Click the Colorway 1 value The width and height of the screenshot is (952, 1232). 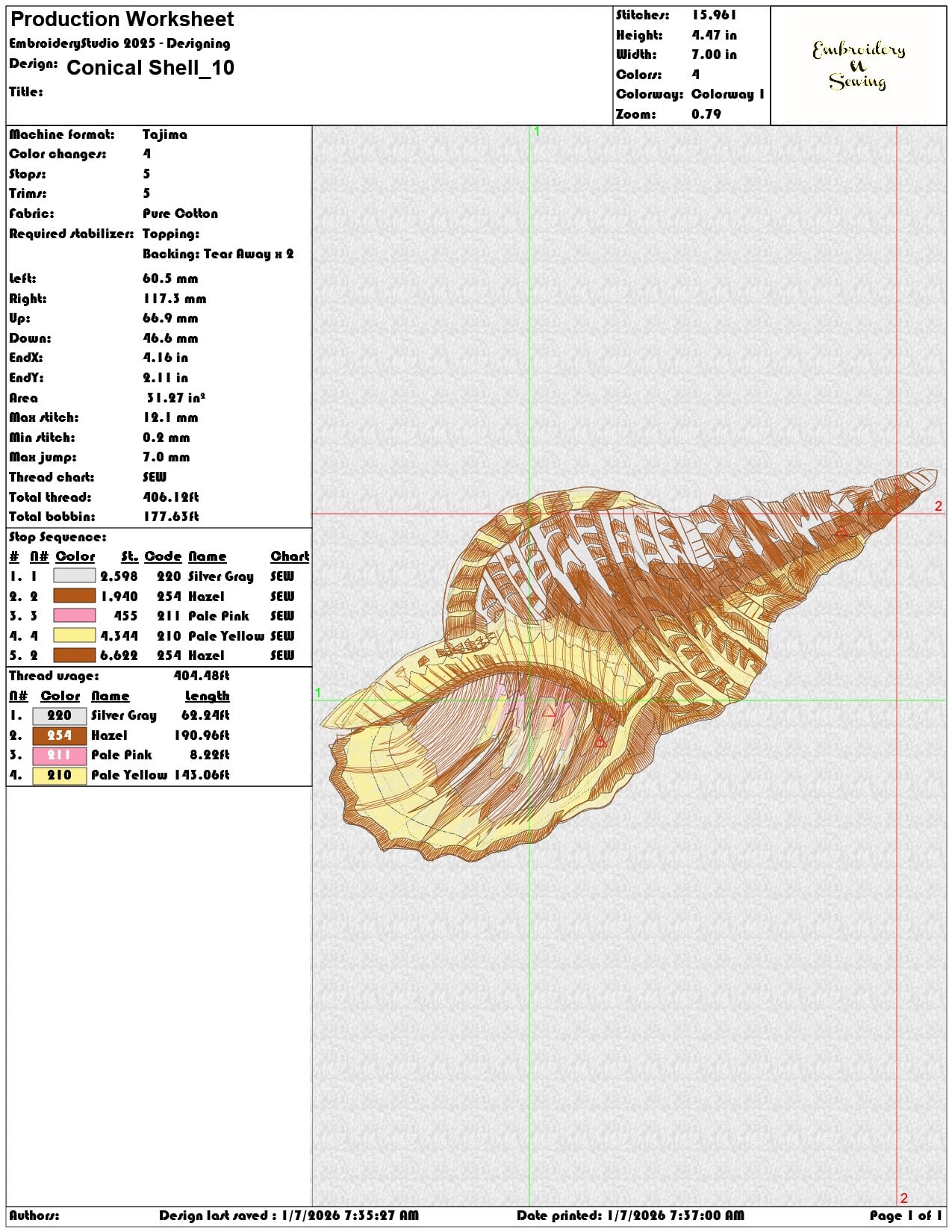[728, 94]
